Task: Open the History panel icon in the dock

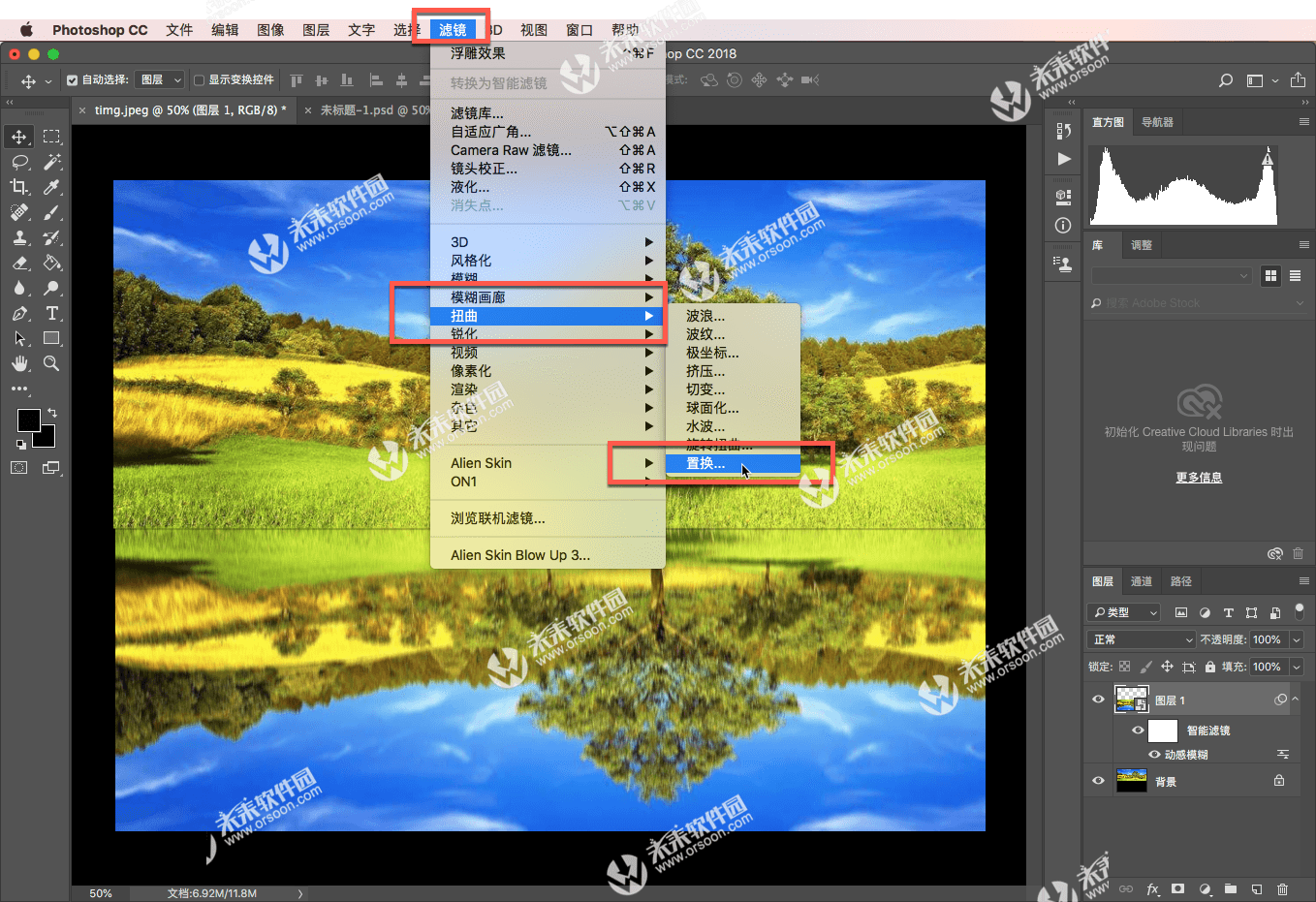Action: click(1063, 131)
